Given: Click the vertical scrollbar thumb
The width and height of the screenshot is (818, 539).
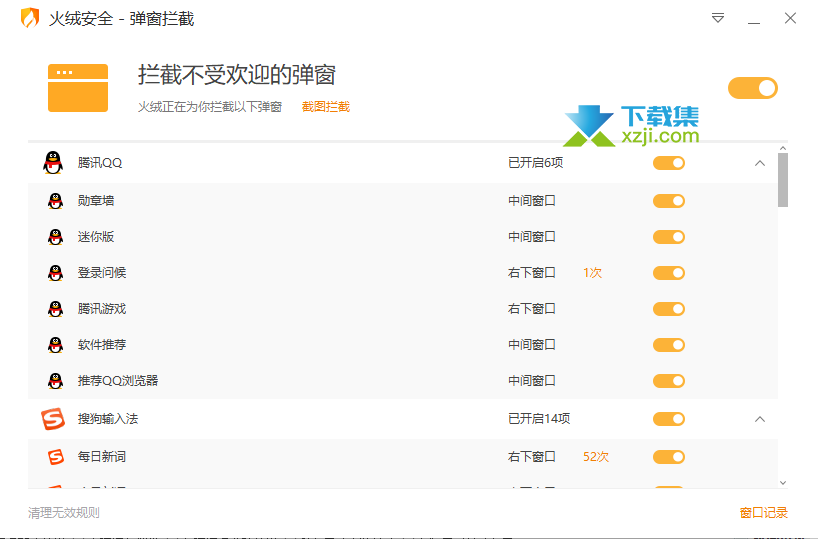Looking at the screenshot, I should coord(783,180).
